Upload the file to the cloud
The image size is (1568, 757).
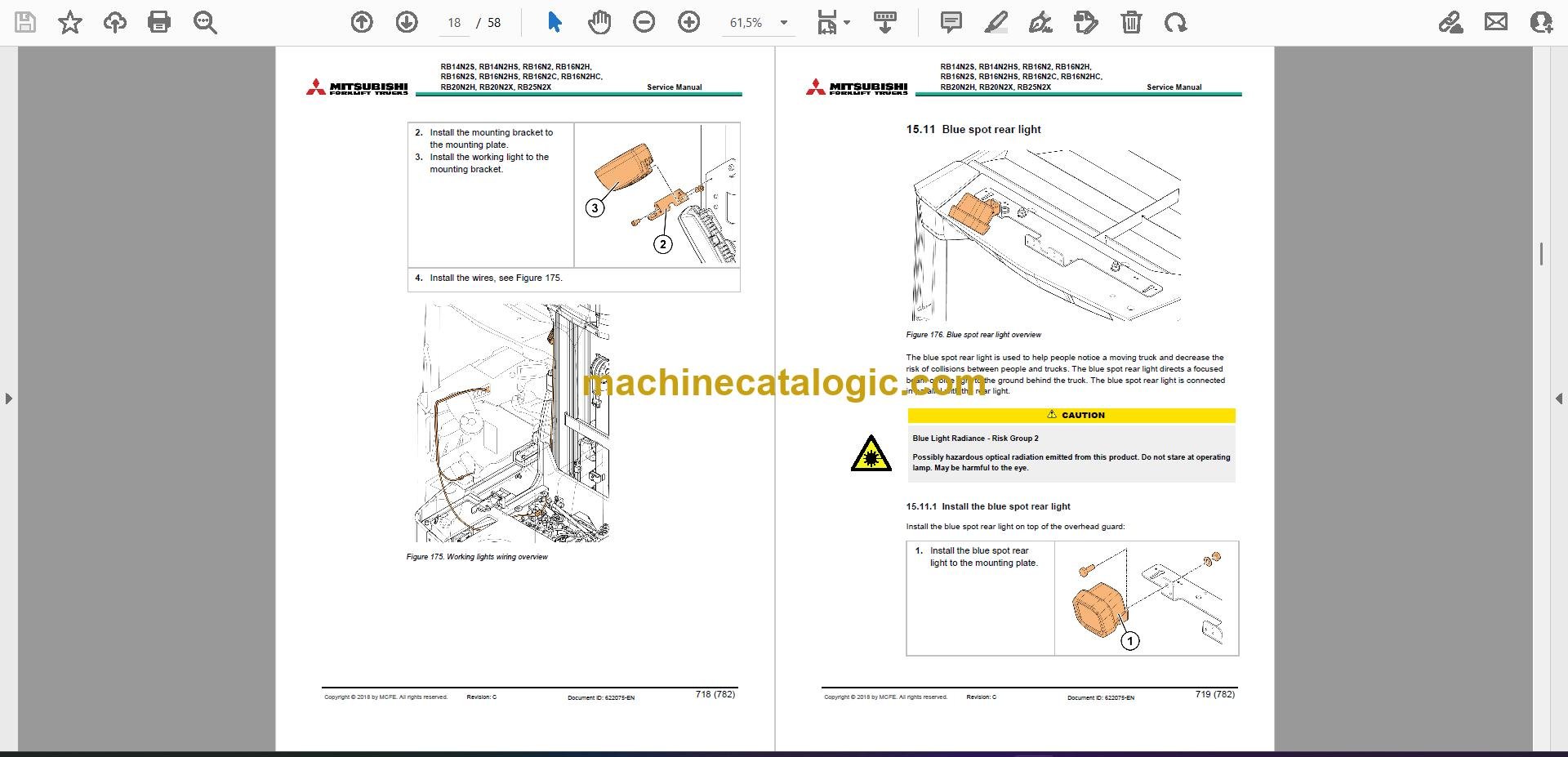click(x=114, y=22)
